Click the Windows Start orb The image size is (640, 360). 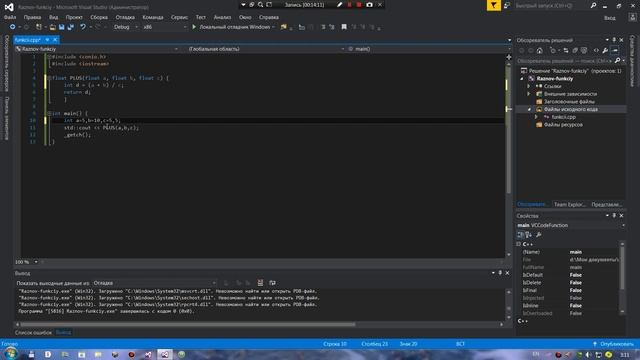[x=10, y=354]
